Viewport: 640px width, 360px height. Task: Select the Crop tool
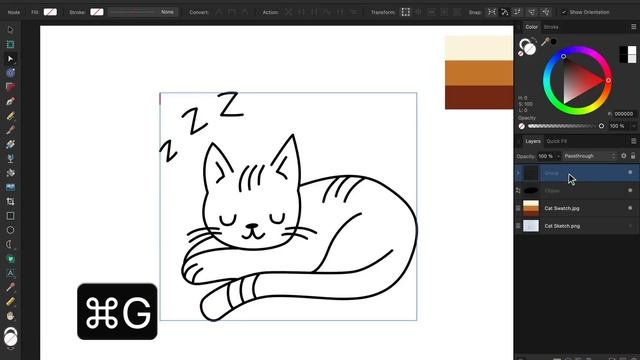[x=11, y=202]
